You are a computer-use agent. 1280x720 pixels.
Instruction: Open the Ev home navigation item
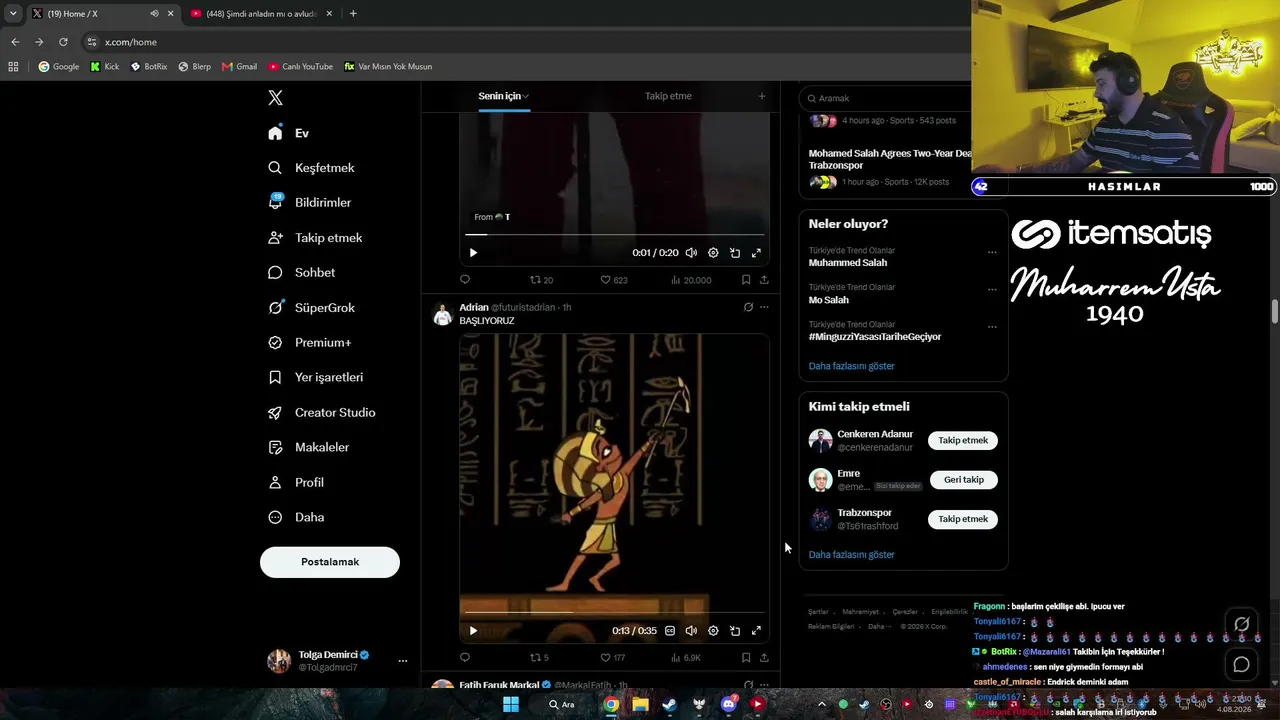coord(289,133)
